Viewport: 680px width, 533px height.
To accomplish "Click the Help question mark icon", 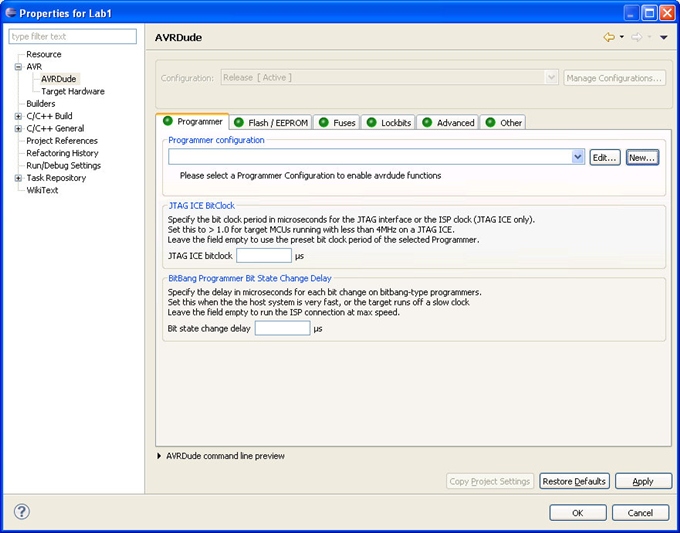I will click(22, 512).
